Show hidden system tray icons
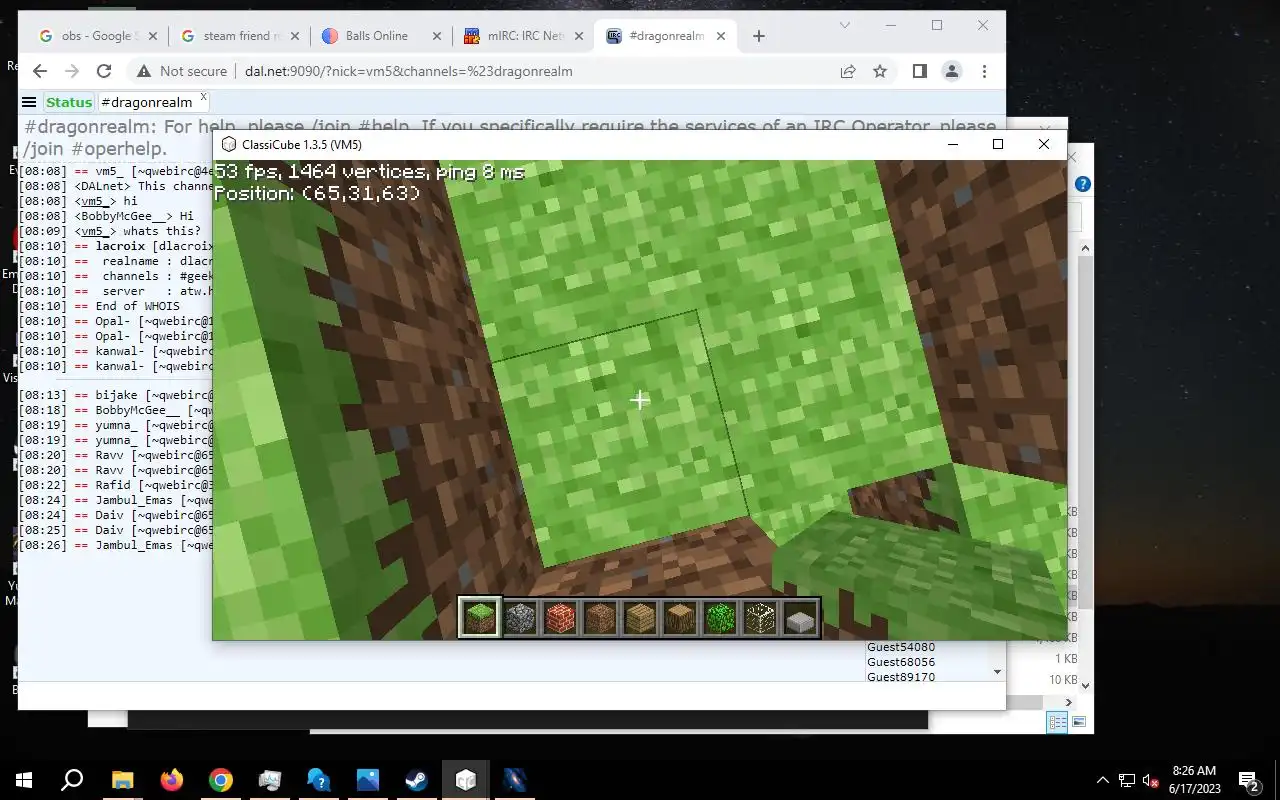 tap(1103, 780)
